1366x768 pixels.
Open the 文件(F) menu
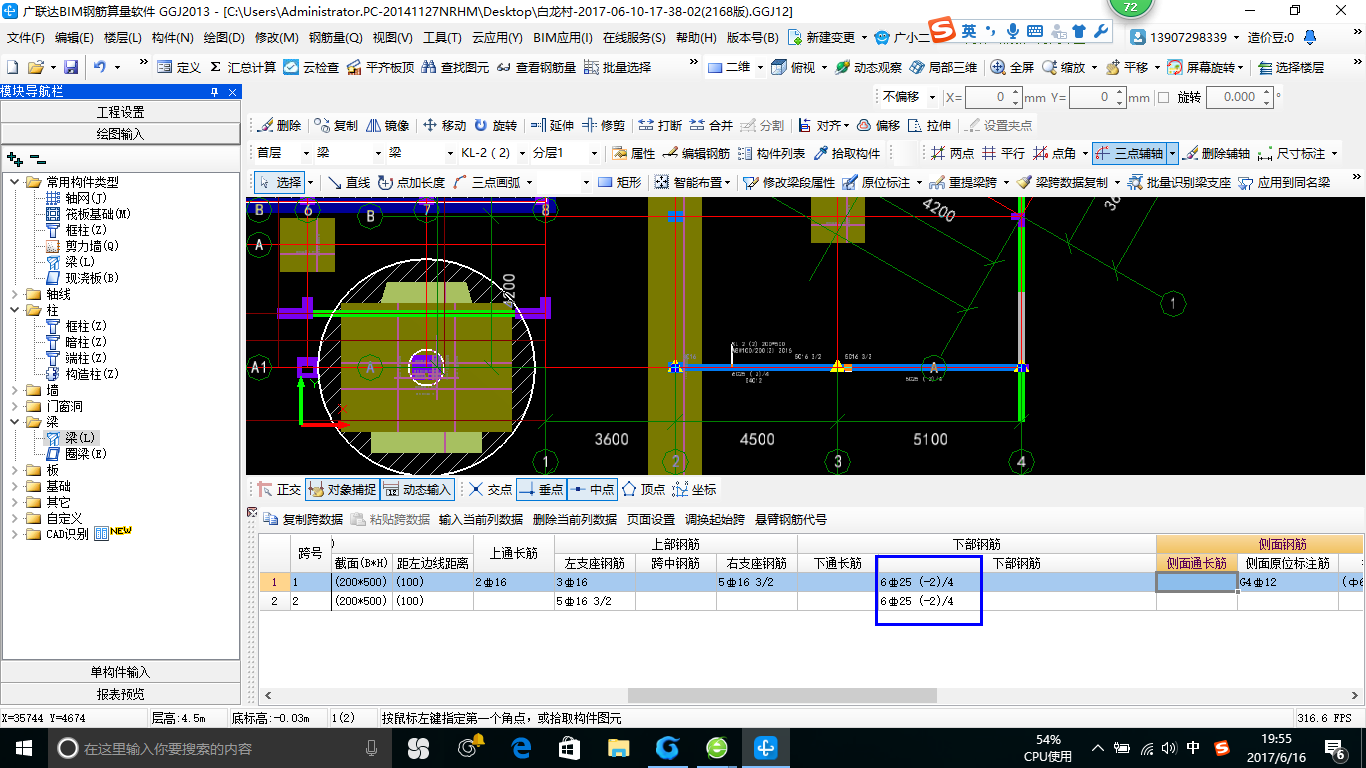pos(26,38)
